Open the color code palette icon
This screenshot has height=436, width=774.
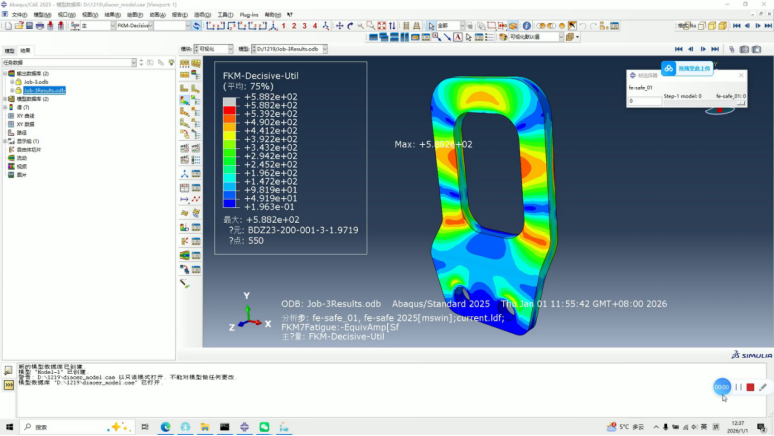point(503,37)
